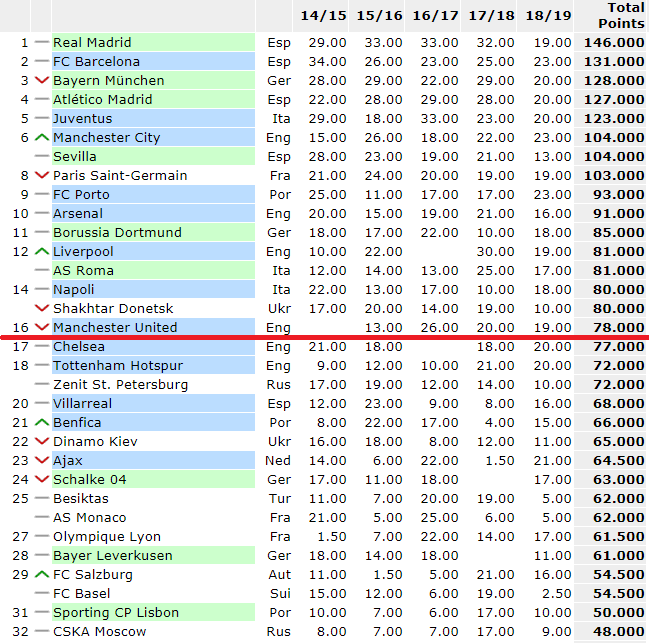Select the Atlético Madrid row name
Screen dimensions: 649x643
coord(103,99)
